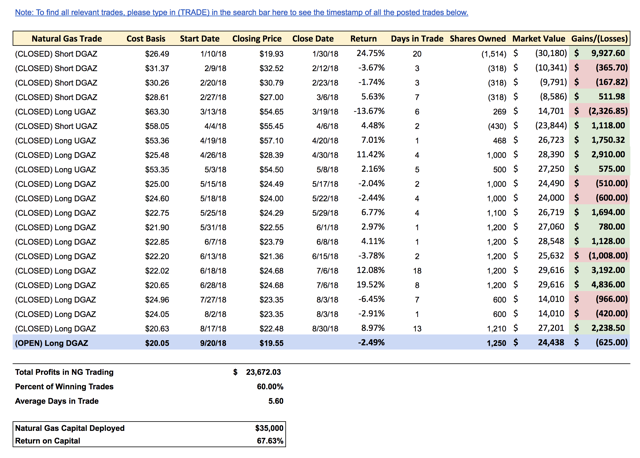Select the Start Date column header
Image resolution: width=640 pixels, height=458 pixels.
point(200,39)
